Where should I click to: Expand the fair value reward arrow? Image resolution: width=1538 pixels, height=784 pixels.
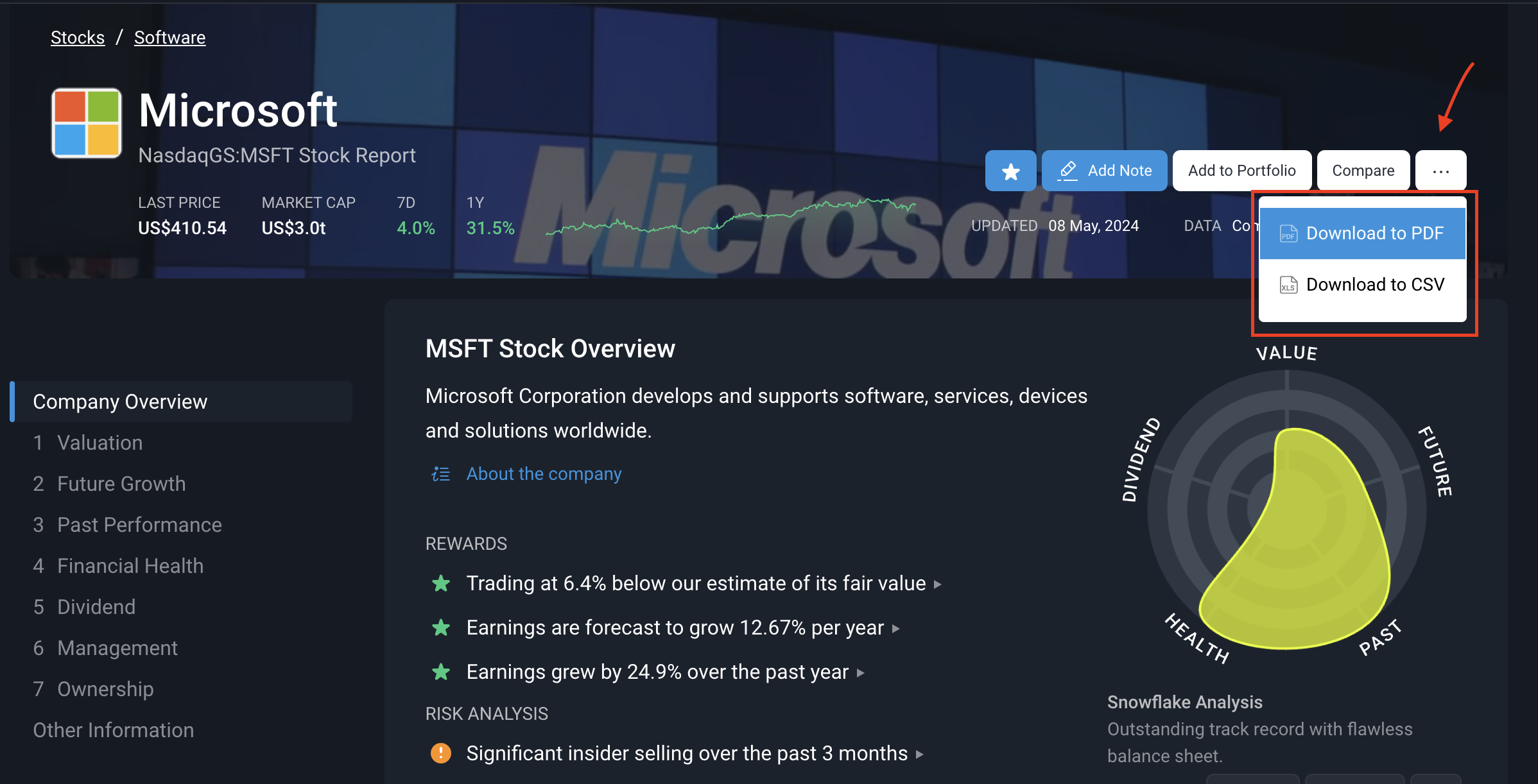pos(938,584)
